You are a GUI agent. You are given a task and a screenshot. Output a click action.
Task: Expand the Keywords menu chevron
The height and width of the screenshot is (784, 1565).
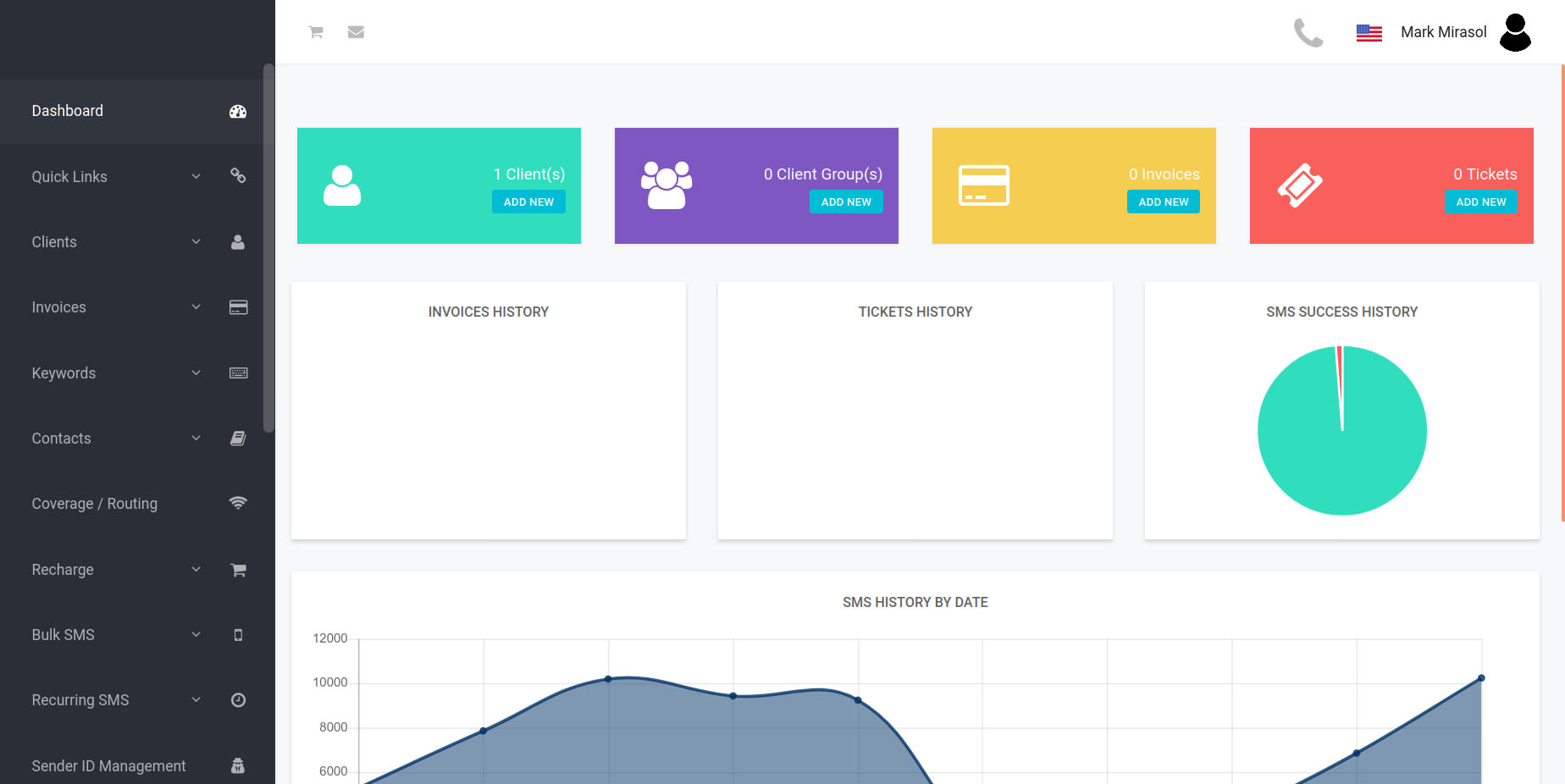196,373
